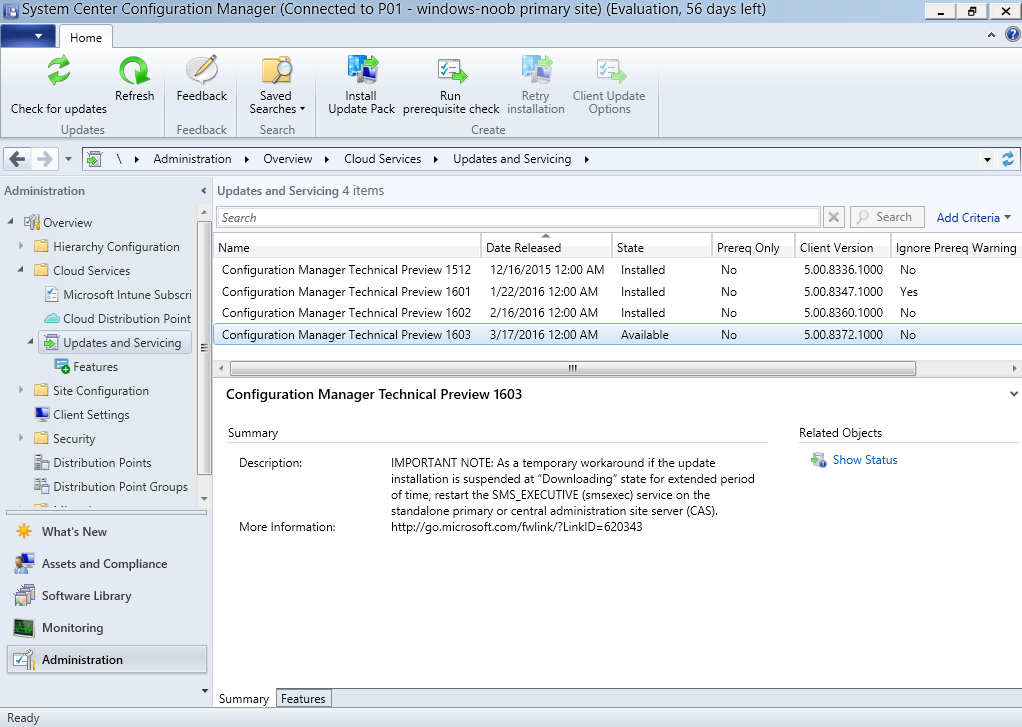Click the Show Status link
This screenshot has height=727, width=1022.
[864, 460]
